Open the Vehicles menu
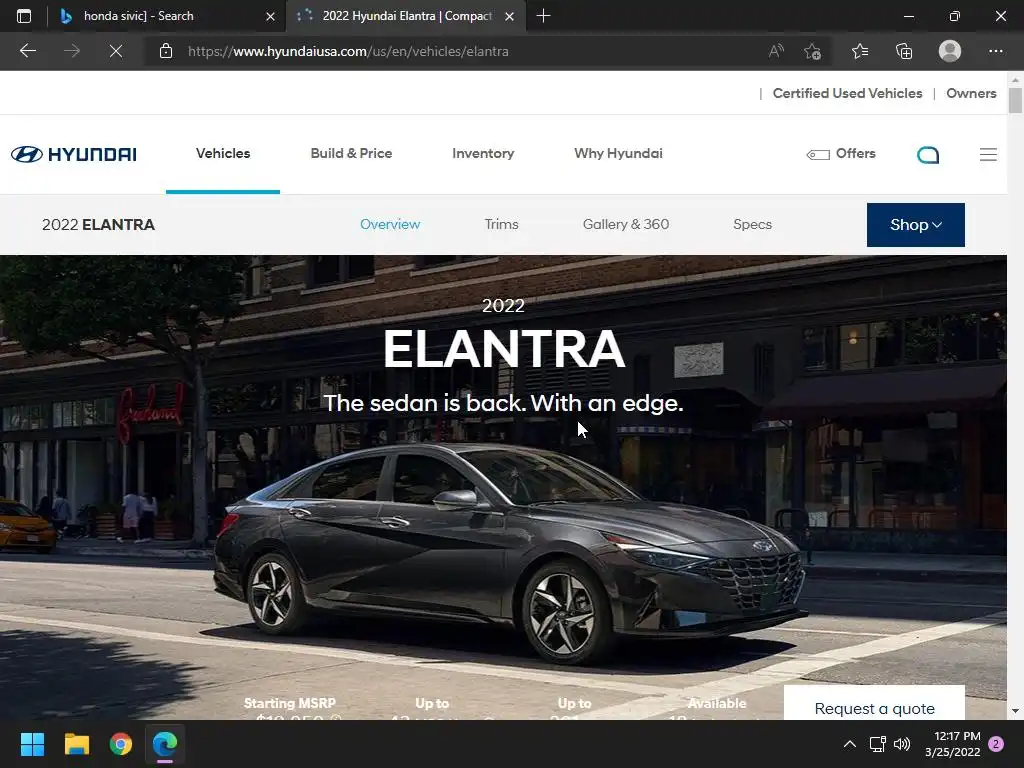 tap(223, 153)
